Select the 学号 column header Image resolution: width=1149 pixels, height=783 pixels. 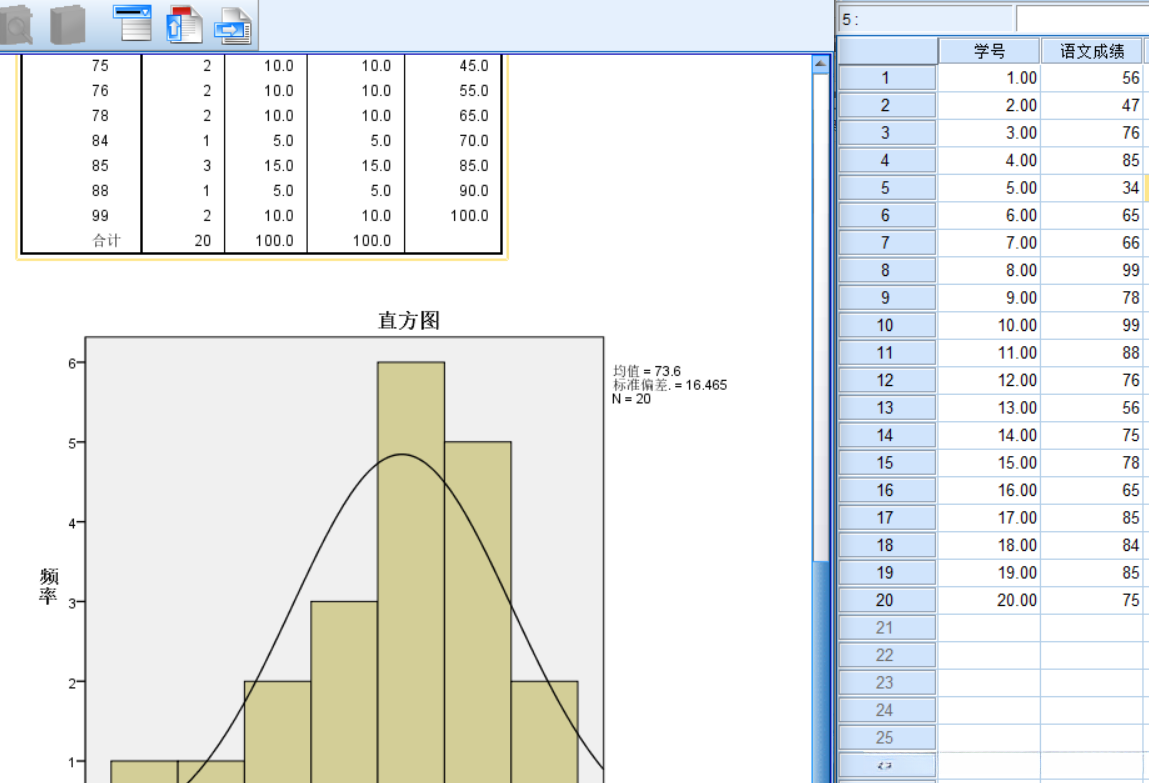(x=989, y=51)
